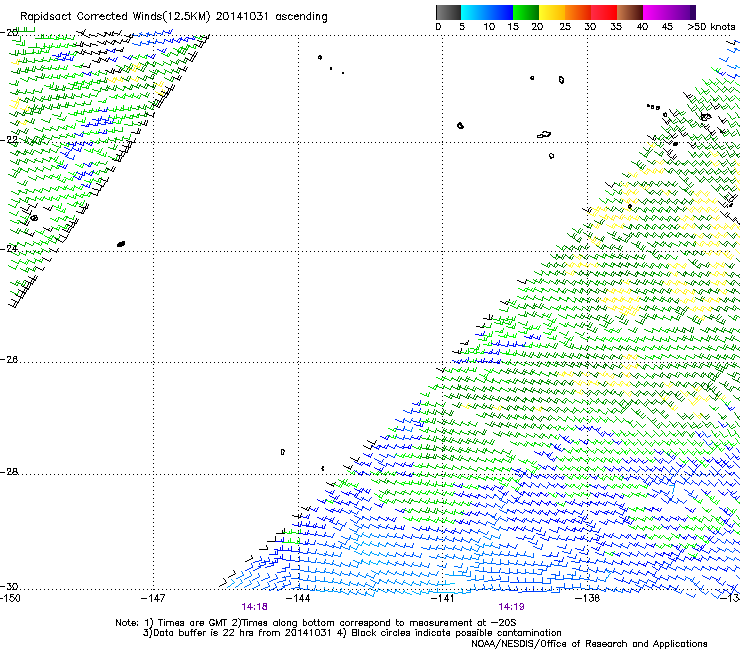
Task: Click the purple time label 14:19
Action: [x=511, y=607]
